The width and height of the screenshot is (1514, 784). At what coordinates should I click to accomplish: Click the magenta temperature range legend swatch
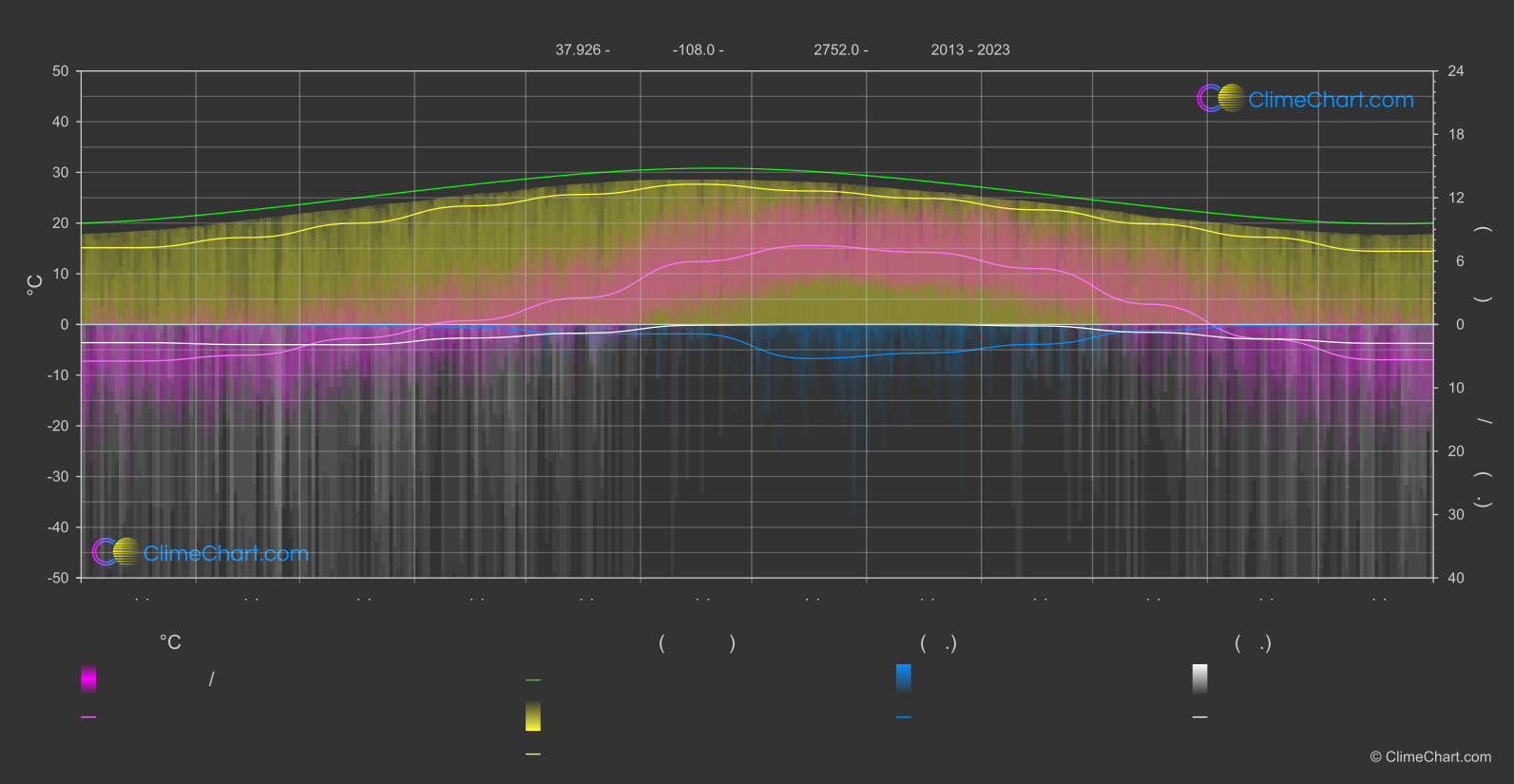point(88,679)
